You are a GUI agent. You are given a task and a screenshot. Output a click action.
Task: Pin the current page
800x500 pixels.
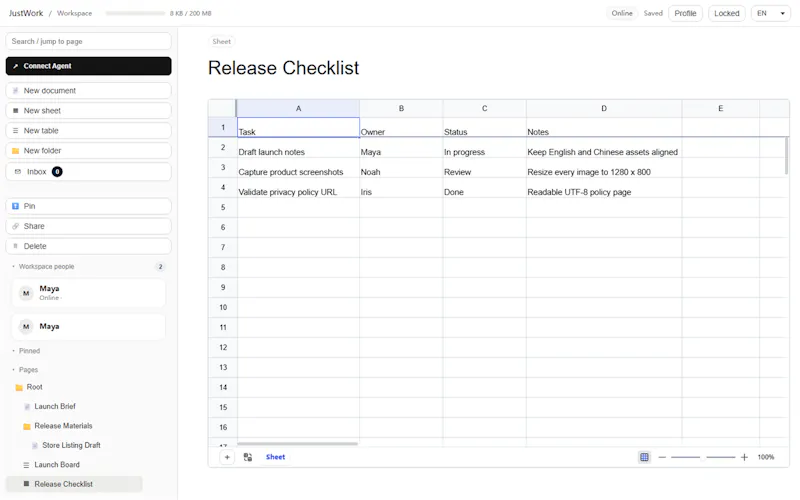(x=88, y=206)
